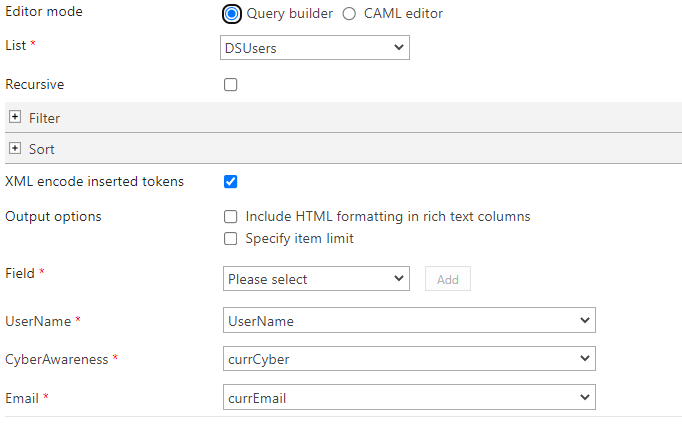682x433 pixels.
Task: Uncheck XML encode inserted tokens
Action: 231,181
